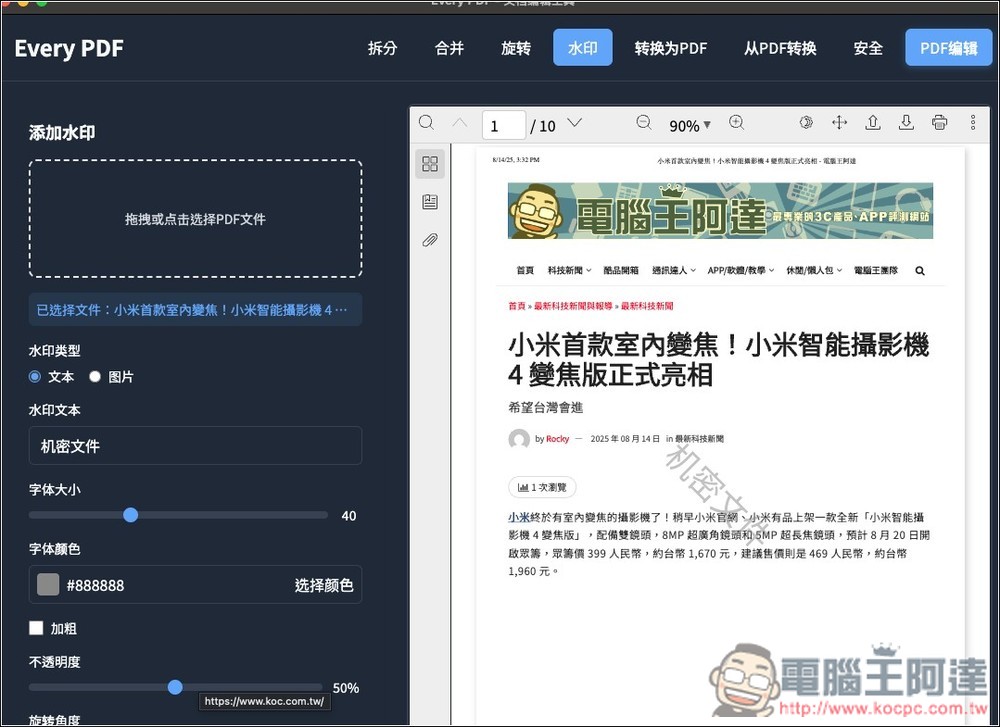Click the Every PDF logo title
The height and width of the screenshot is (727, 1000).
click(69, 48)
